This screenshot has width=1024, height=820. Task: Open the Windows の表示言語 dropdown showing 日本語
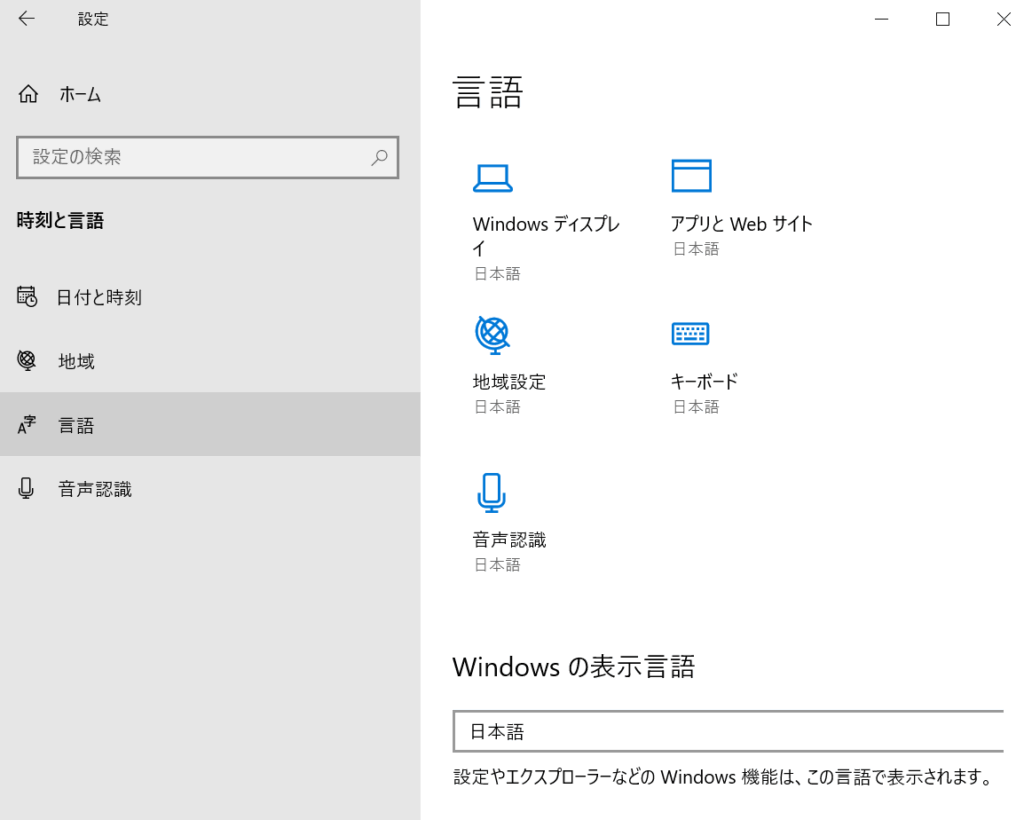tap(727, 731)
